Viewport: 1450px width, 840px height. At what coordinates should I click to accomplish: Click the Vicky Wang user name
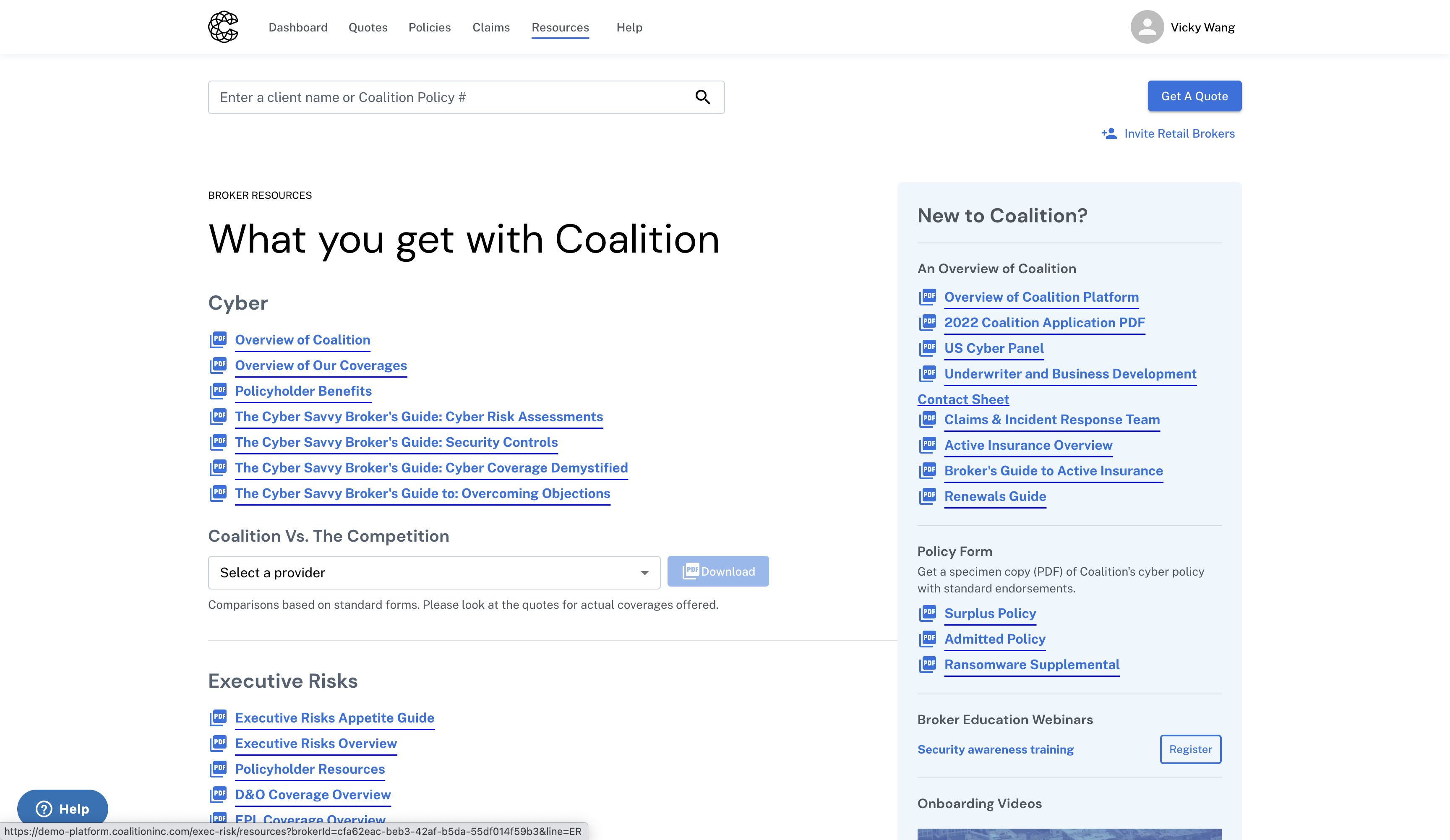tap(1202, 27)
